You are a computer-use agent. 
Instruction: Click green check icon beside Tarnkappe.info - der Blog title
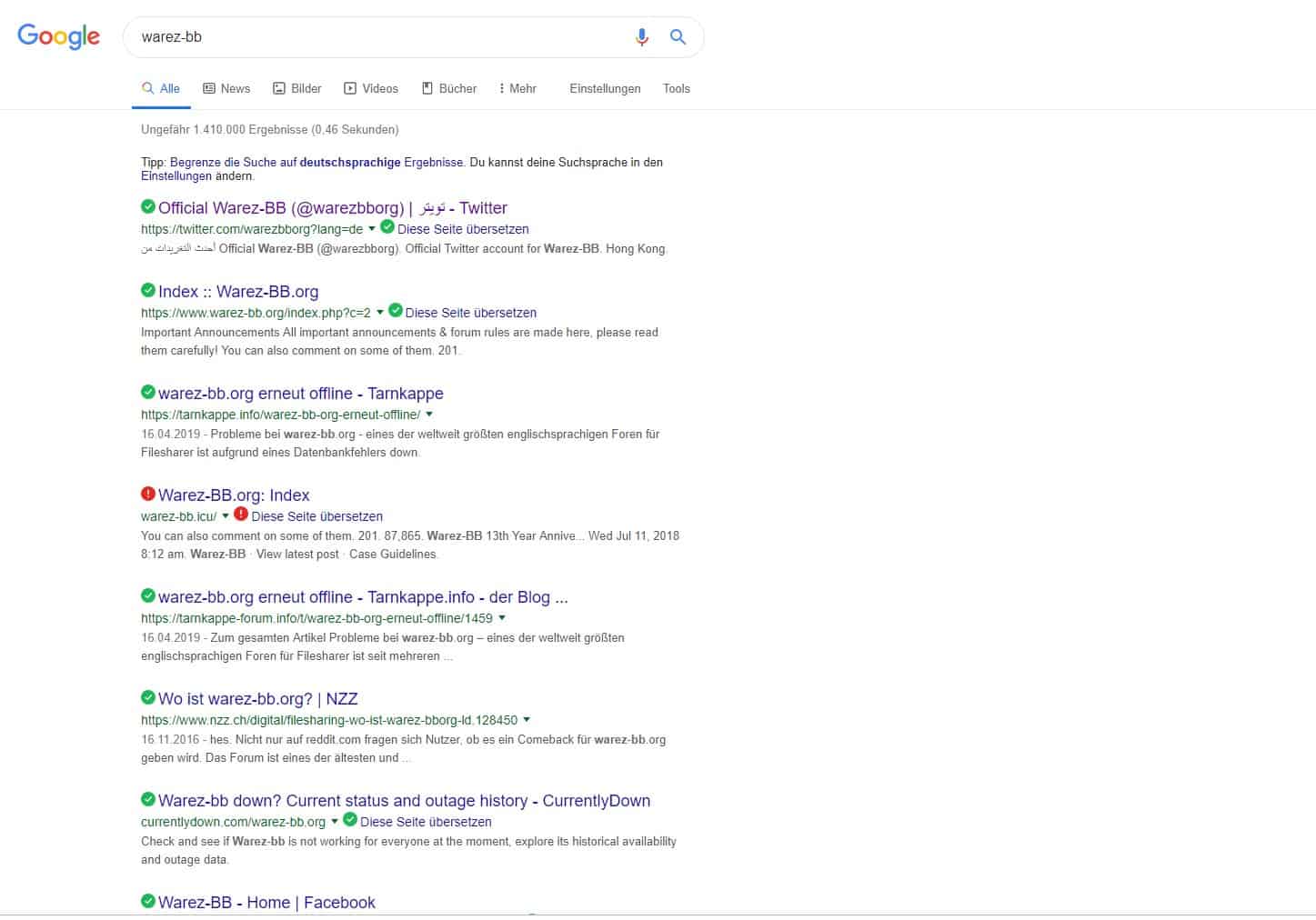(x=148, y=595)
